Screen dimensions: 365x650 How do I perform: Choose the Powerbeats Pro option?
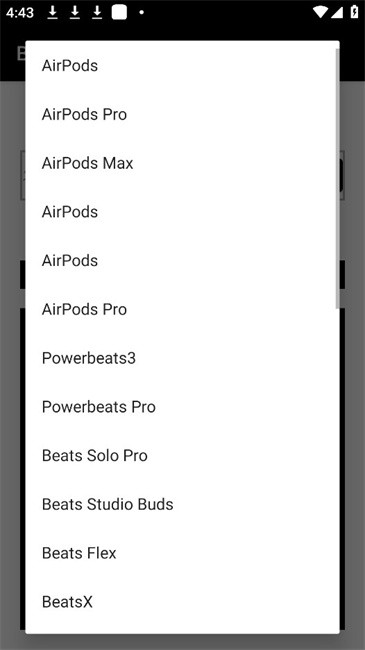point(182,407)
